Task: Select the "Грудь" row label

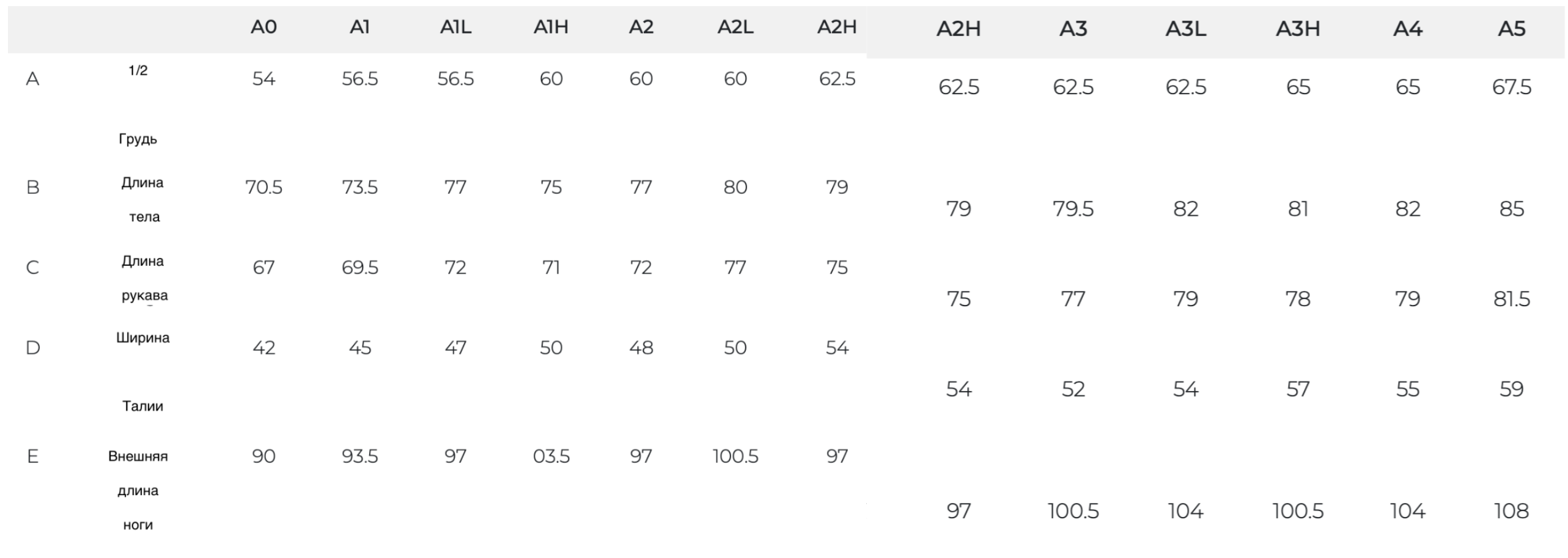Action: tap(138, 139)
